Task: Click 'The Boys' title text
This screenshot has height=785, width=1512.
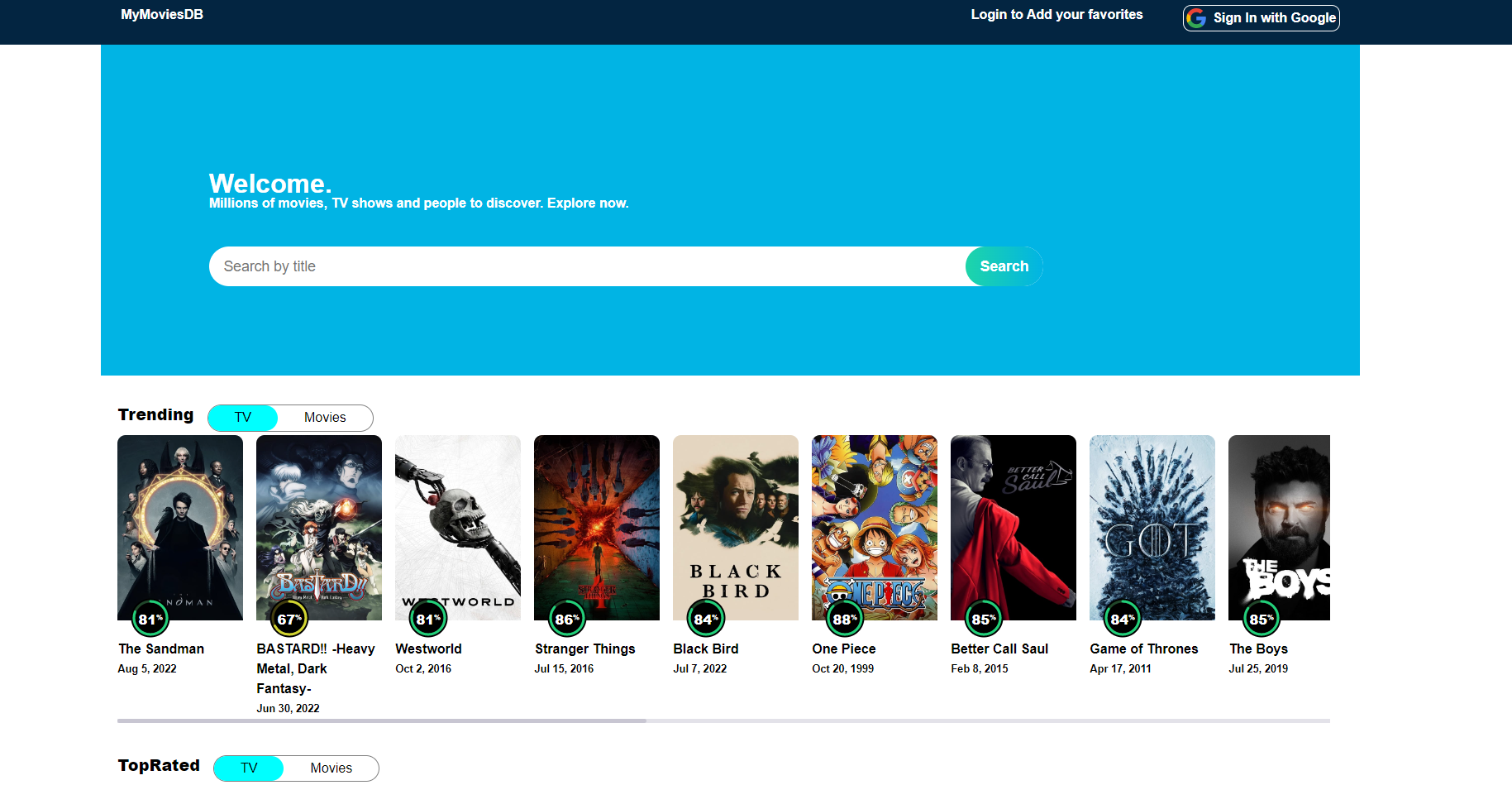Action: click(x=1258, y=649)
